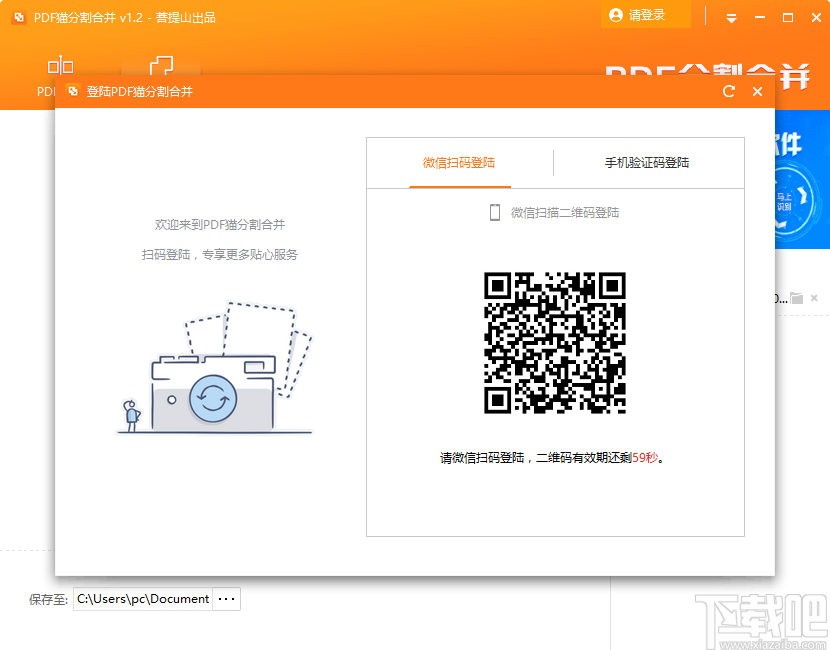Image resolution: width=830 pixels, height=650 pixels.
Task: Browse save location with the ... button
Action: (226, 599)
